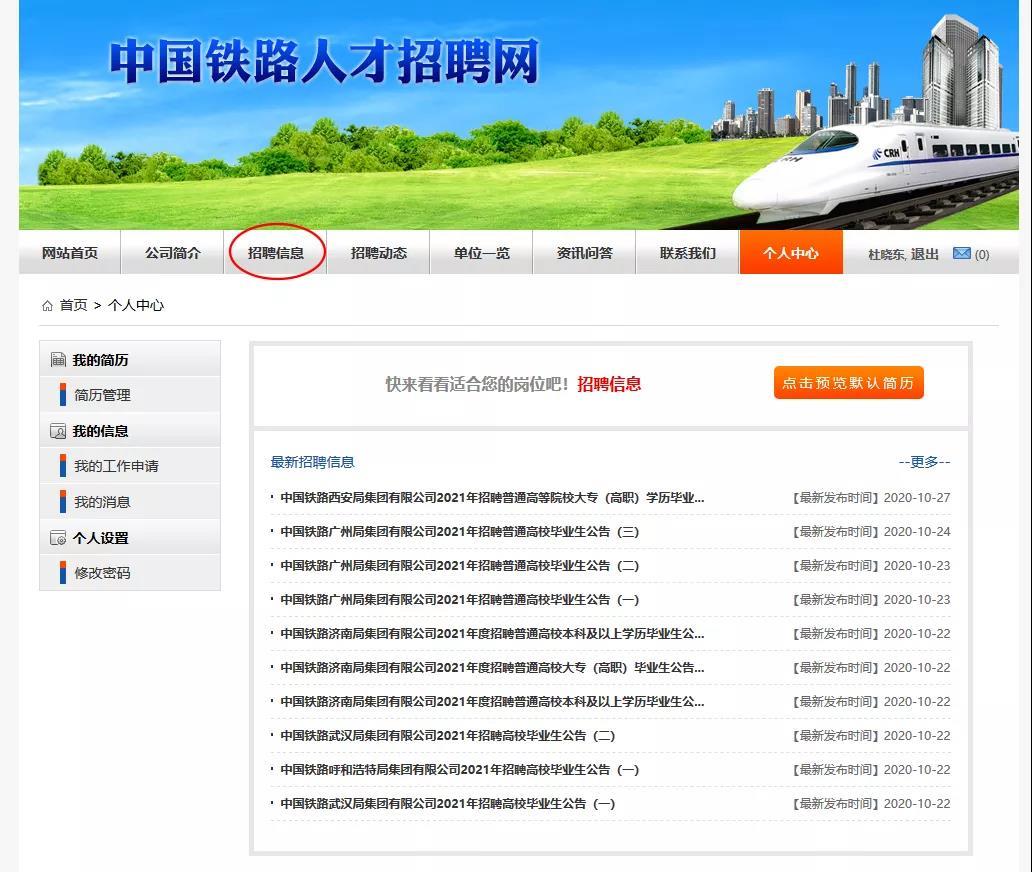The height and width of the screenshot is (872, 1032).
Task: Click the 我的简历 sidebar section header
Action: pos(130,359)
